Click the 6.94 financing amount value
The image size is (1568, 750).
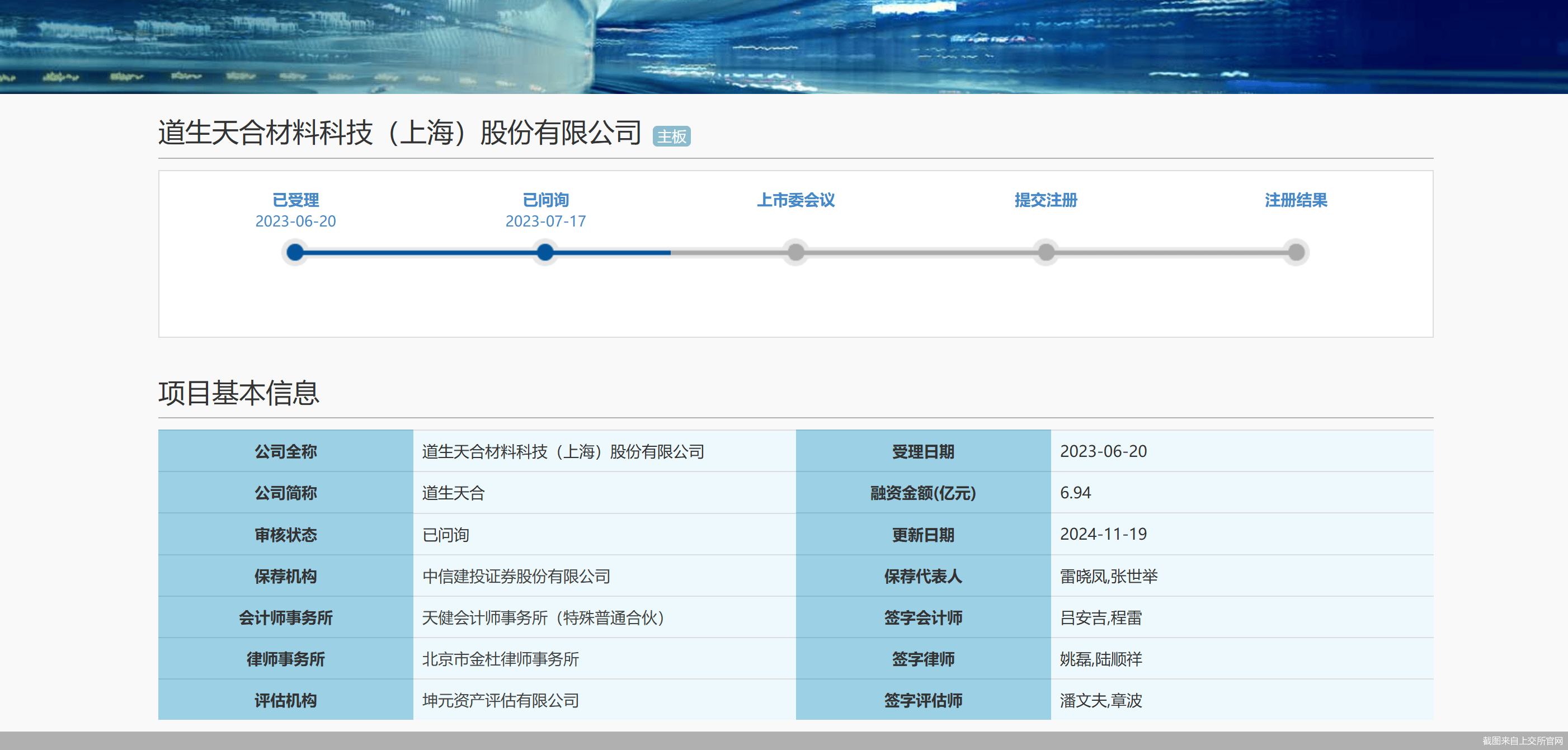click(1076, 493)
